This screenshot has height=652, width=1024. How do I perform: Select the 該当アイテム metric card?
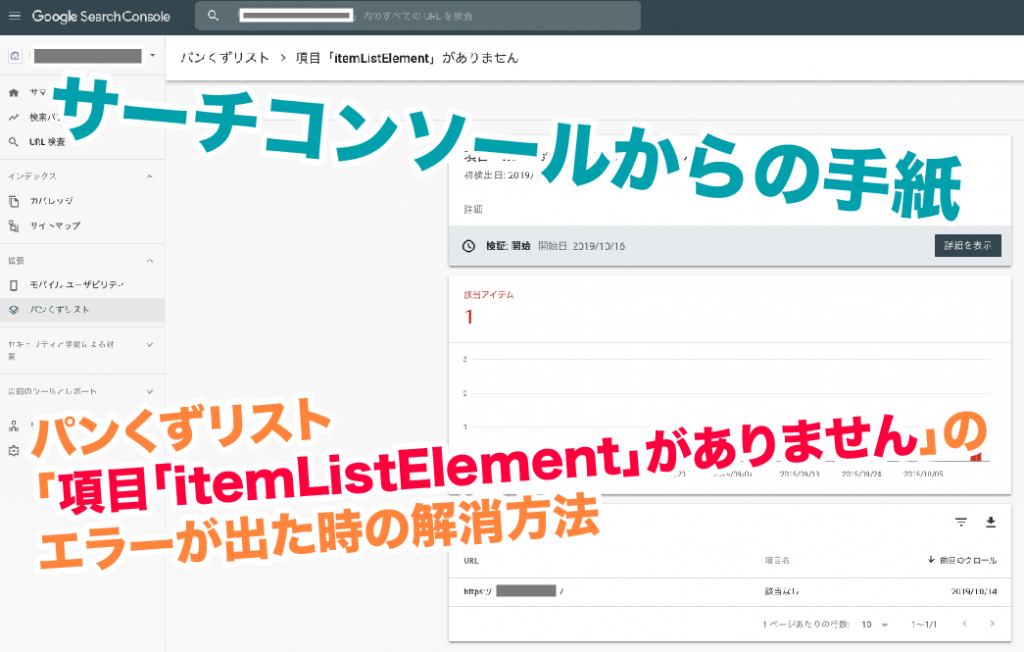click(488, 308)
